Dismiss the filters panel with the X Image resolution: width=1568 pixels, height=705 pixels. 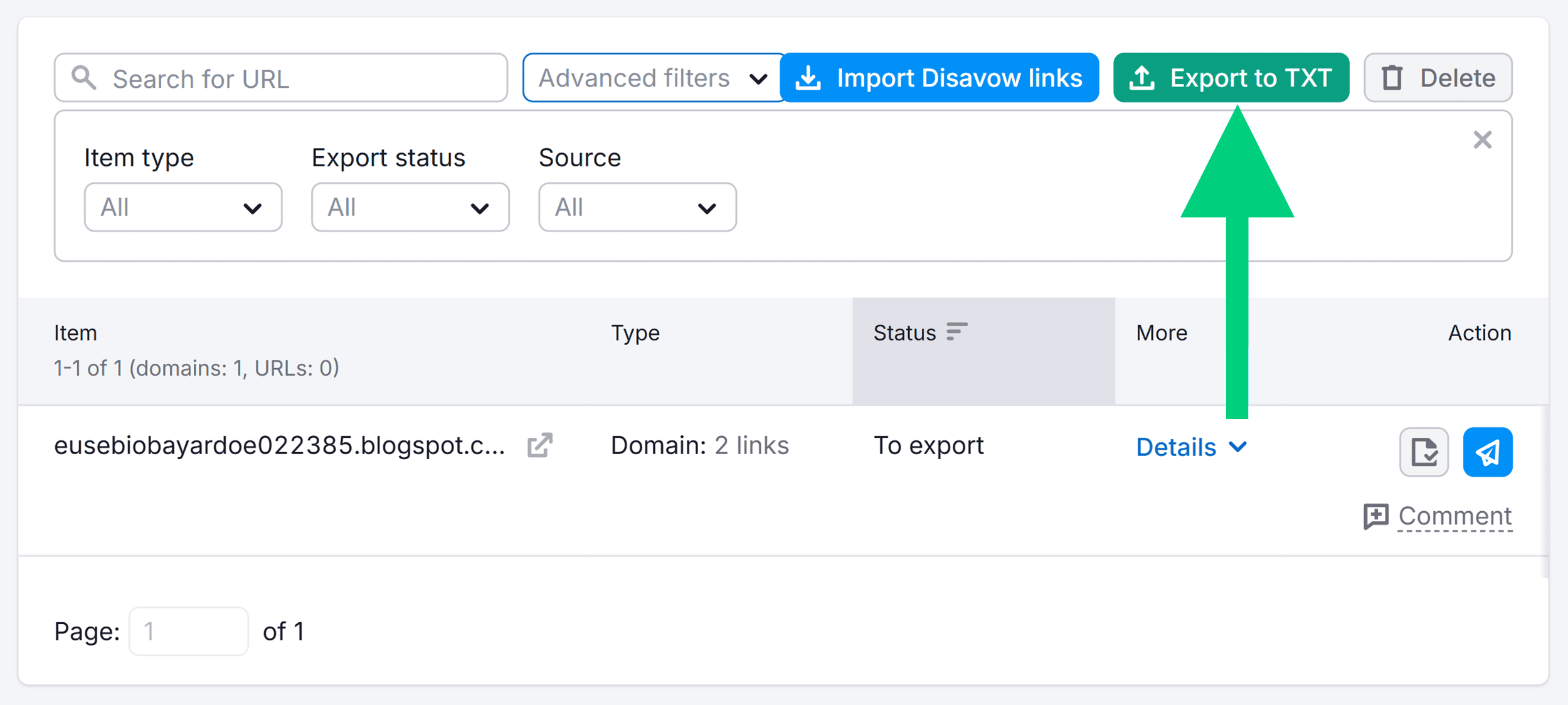coord(1483,140)
